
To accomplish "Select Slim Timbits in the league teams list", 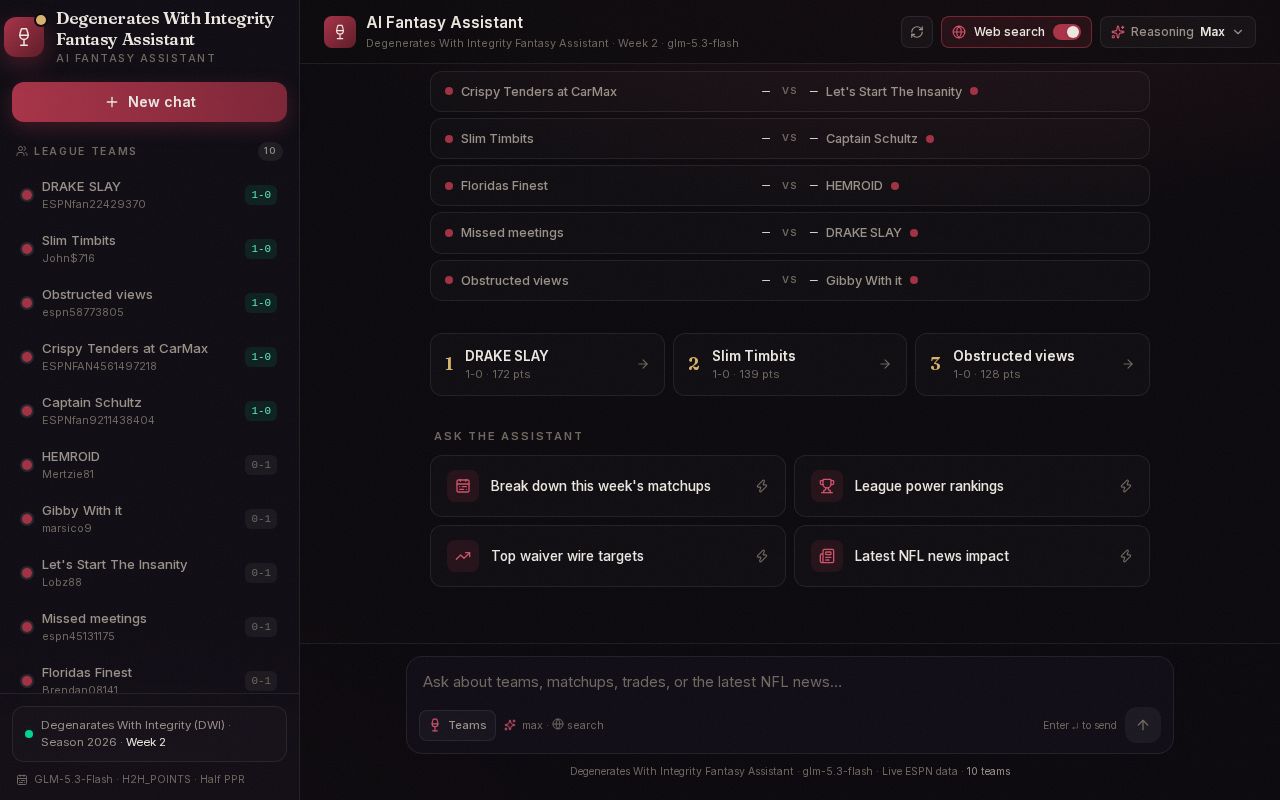I will [x=149, y=249].
